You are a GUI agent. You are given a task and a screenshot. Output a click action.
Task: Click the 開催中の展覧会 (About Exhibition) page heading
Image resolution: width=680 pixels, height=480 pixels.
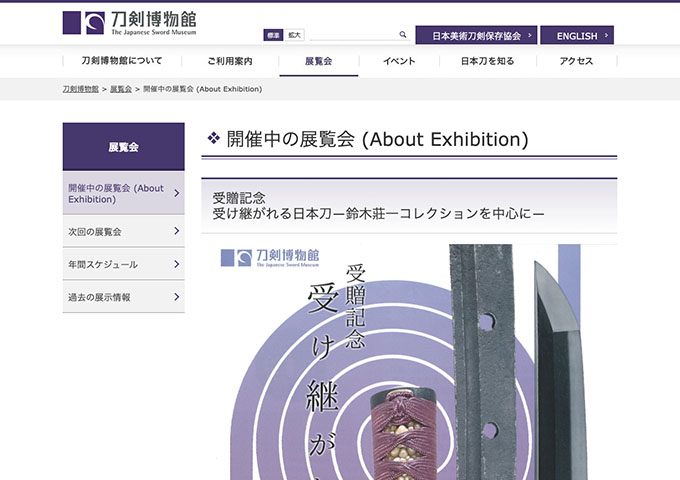pyautogui.click(x=377, y=140)
